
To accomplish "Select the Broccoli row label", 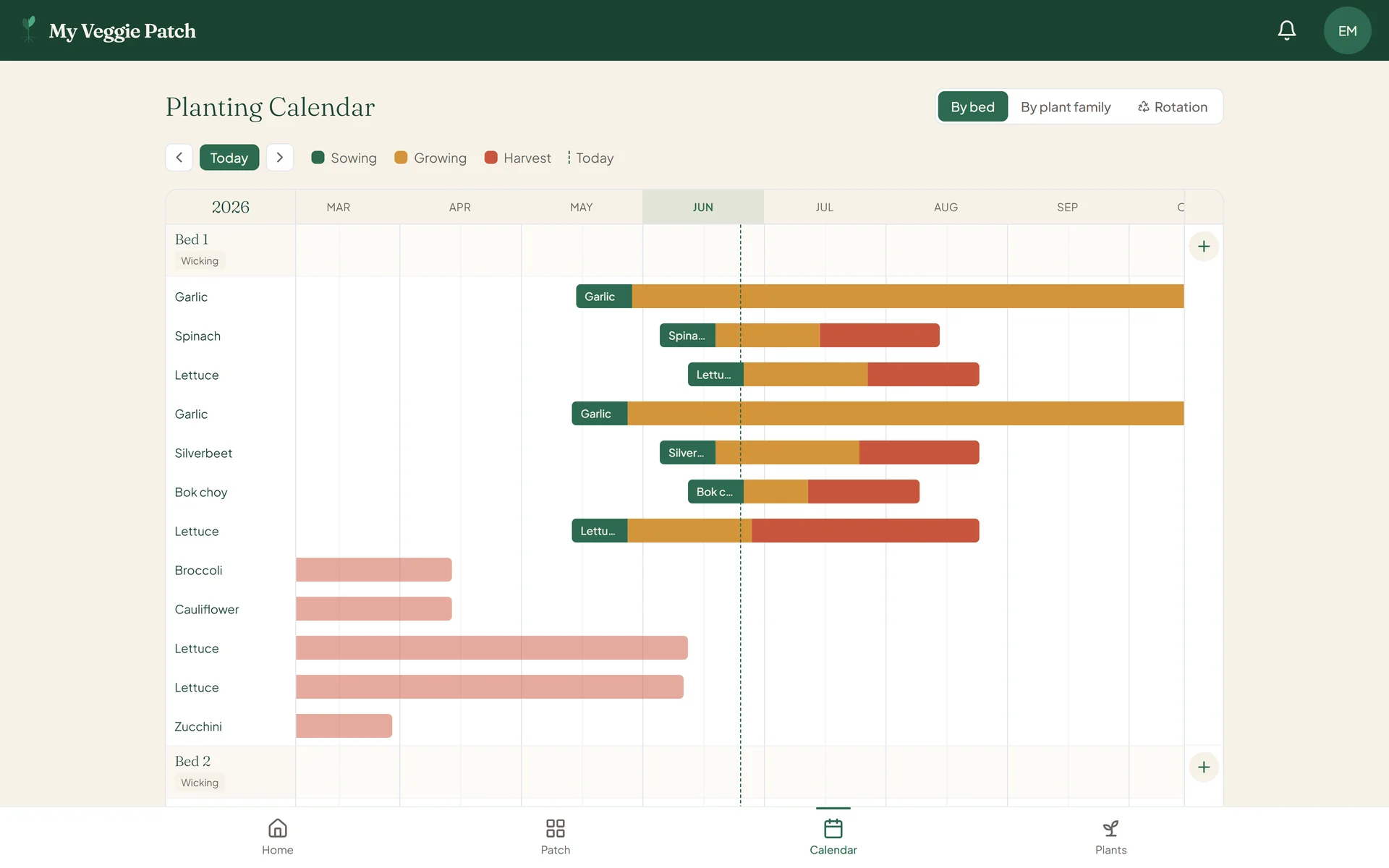I will pyautogui.click(x=198, y=570).
